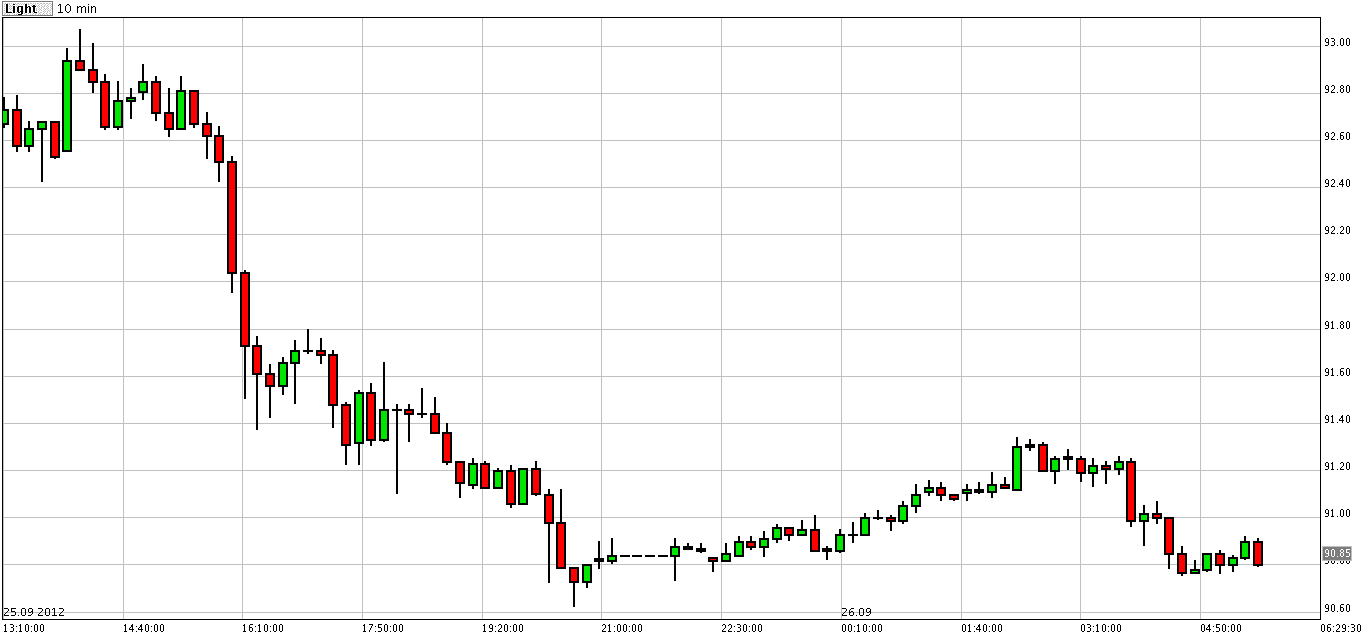Click the 92.00 price axis label

[x=1337, y=278]
